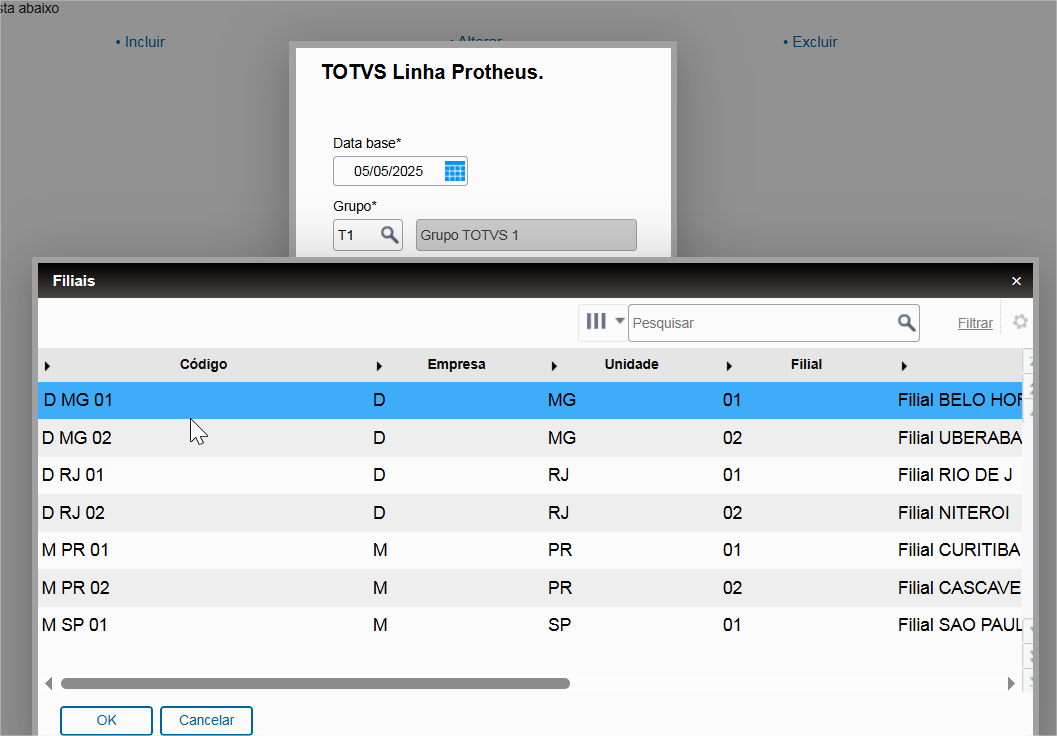Sort by the Filial column header
This screenshot has height=736, width=1057.
[x=806, y=365]
